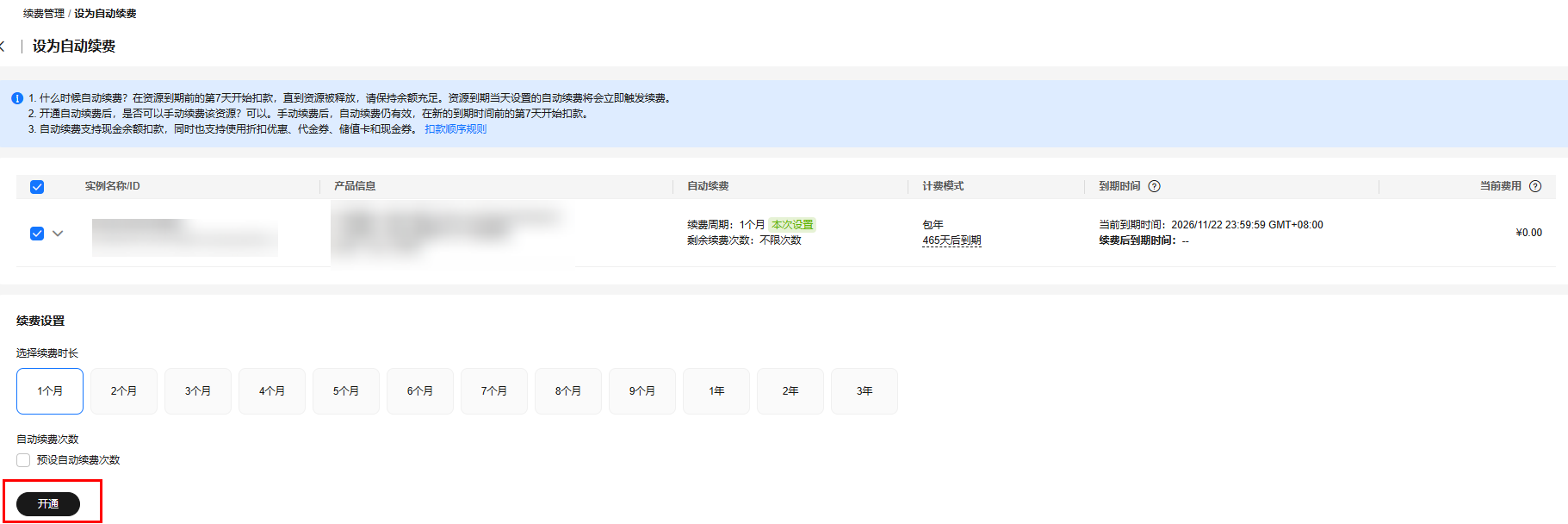Click 续费后到期时间 label
Screen dimensions: 1568x524
[1137, 240]
